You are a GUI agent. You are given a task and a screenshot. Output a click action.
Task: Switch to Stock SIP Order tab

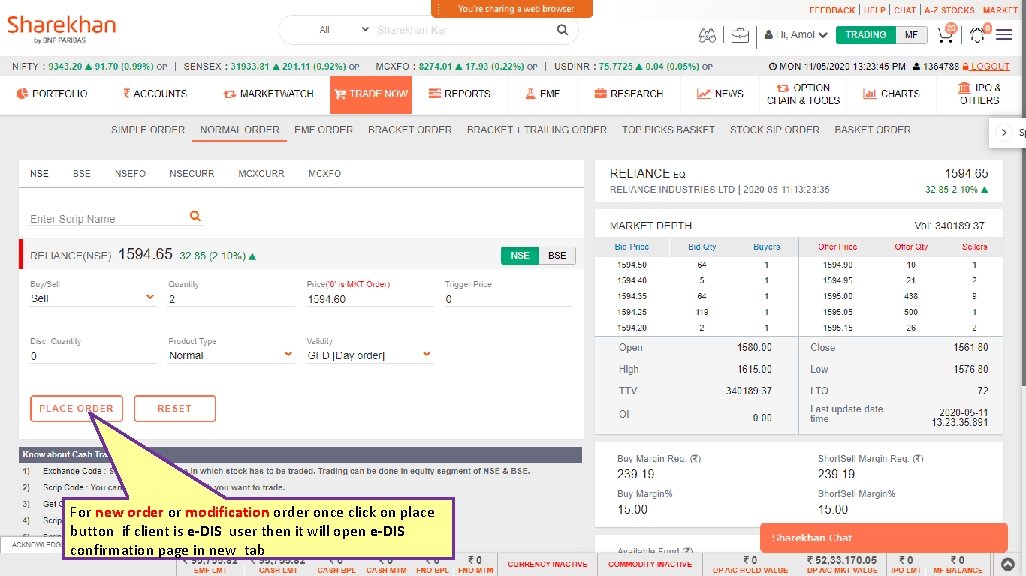click(x=775, y=130)
